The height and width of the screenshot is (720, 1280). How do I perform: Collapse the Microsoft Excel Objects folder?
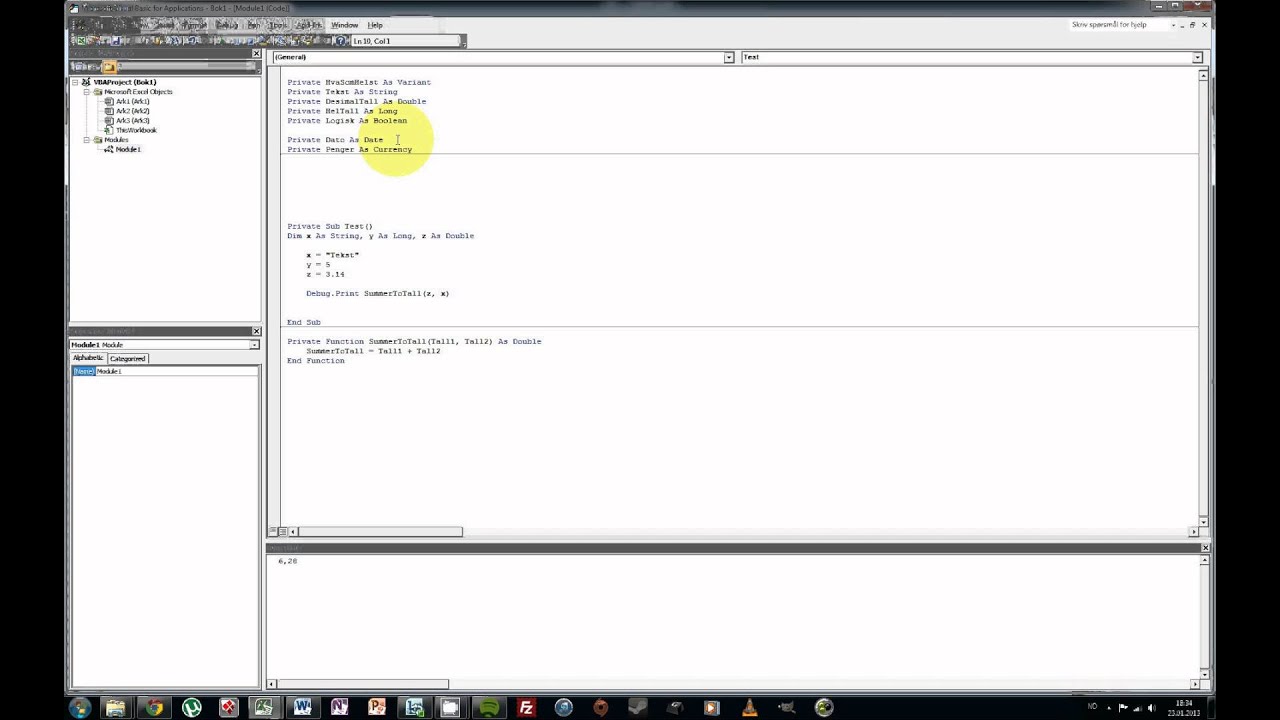click(x=87, y=92)
